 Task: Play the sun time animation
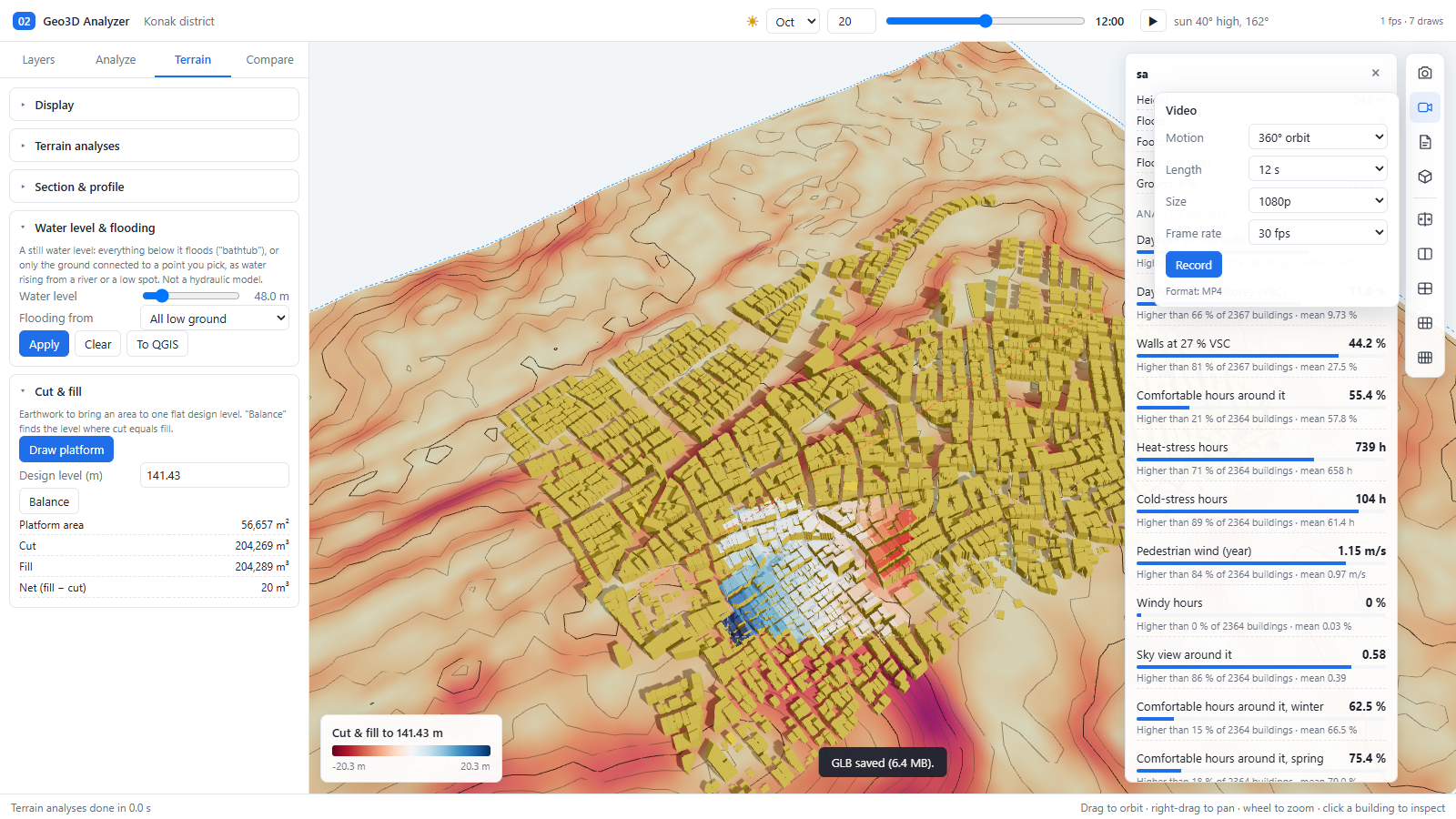pos(1152,21)
